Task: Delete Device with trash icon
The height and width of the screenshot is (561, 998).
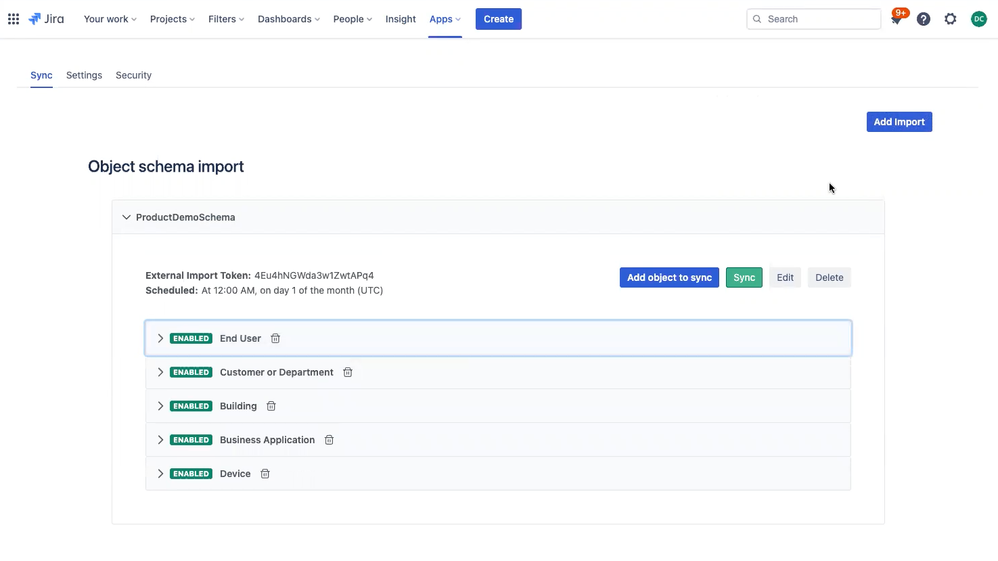Action: tap(265, 473)
